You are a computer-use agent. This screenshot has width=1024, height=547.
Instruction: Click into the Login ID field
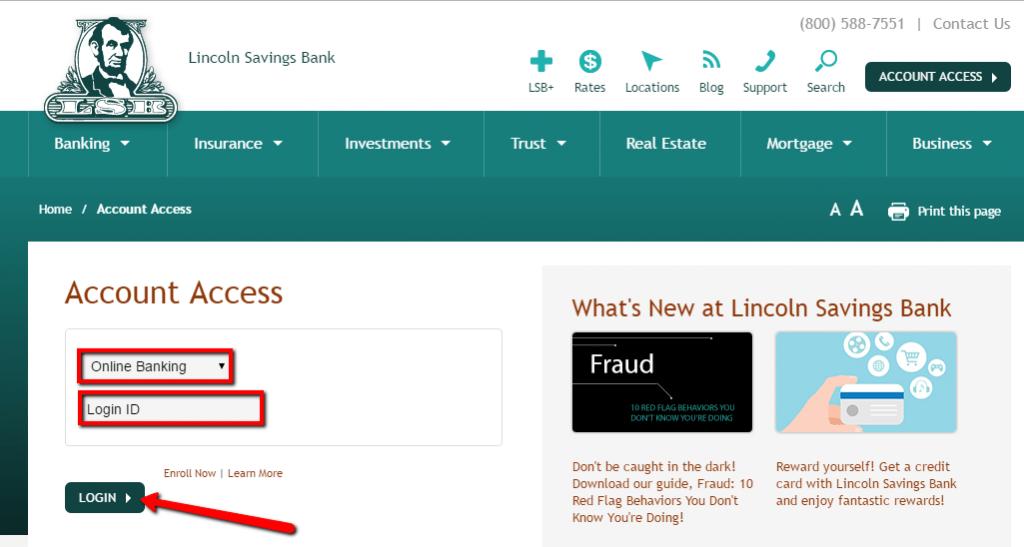(172, 409)
